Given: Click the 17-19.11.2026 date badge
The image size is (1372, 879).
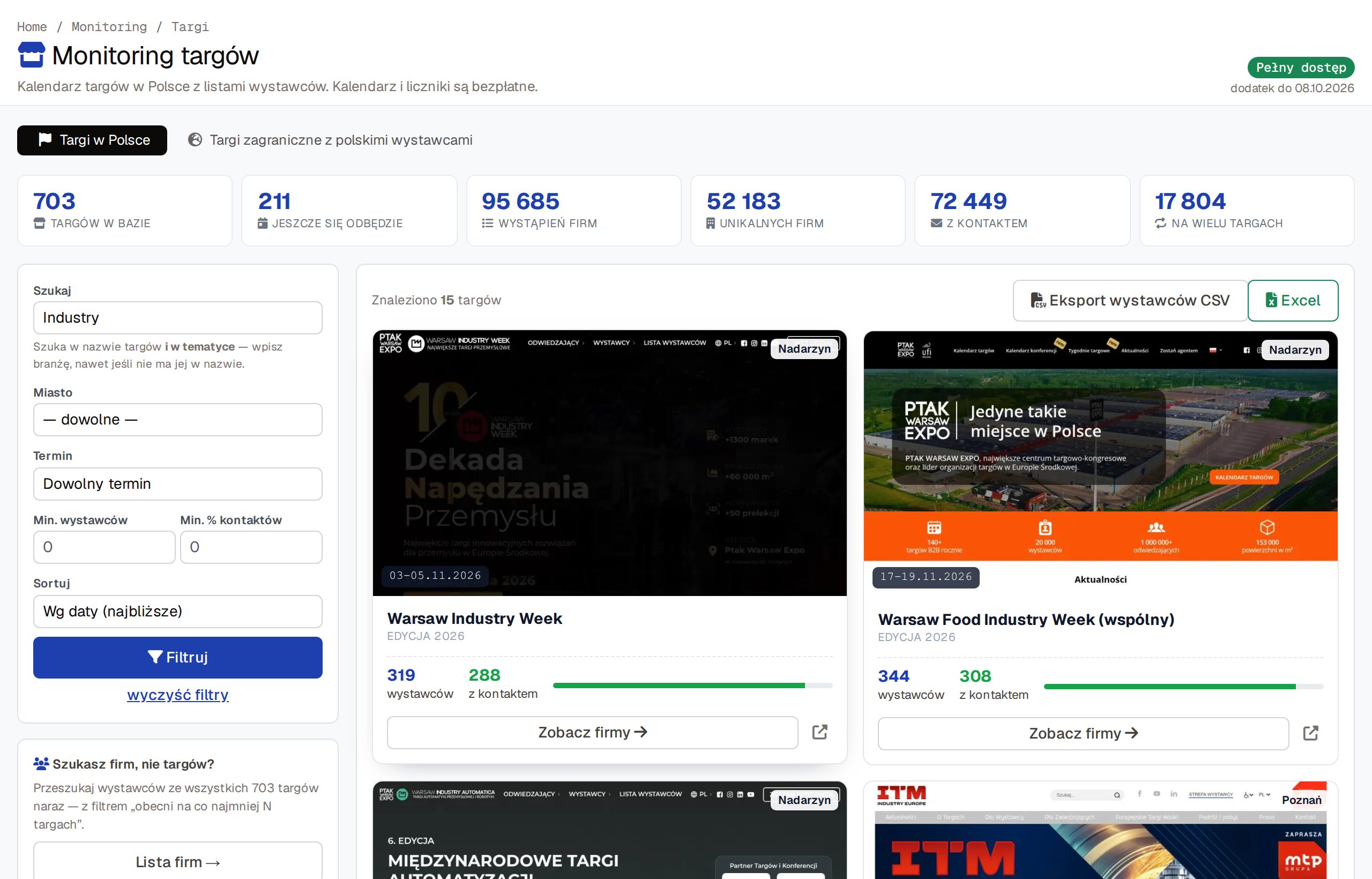Looking at the screenshot, I should [x=926, y=577].
